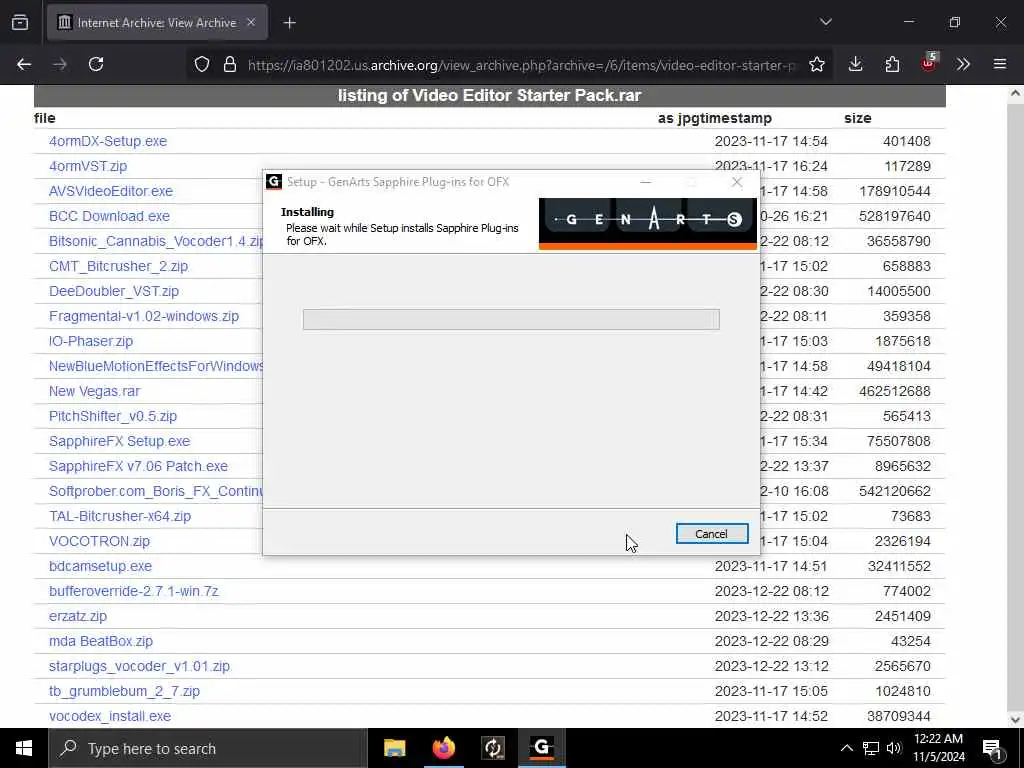1024x768 pixels.
Task: Open the New Vegas.rar link
Action: coord(95,391)
